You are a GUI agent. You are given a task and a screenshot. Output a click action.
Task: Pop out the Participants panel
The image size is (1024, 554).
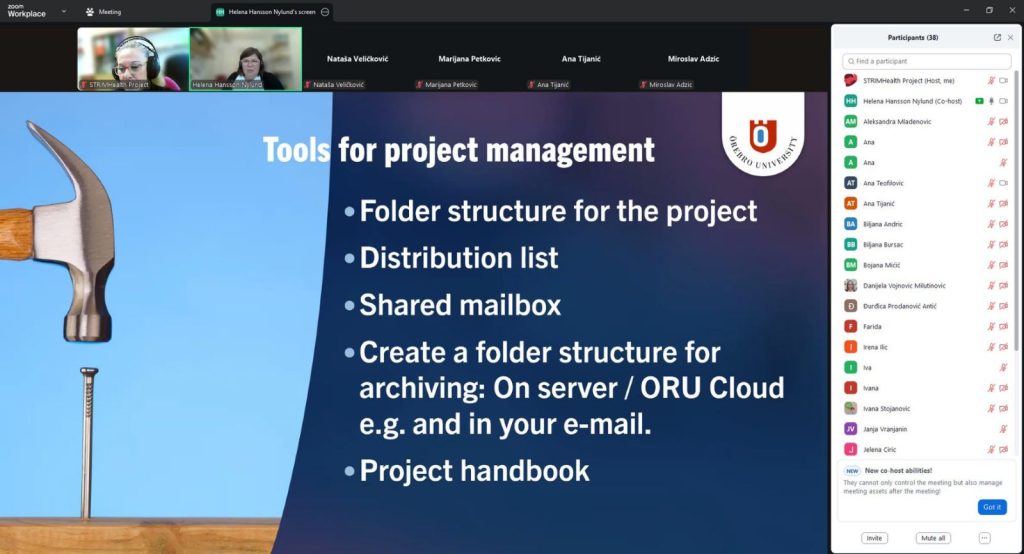997,38
